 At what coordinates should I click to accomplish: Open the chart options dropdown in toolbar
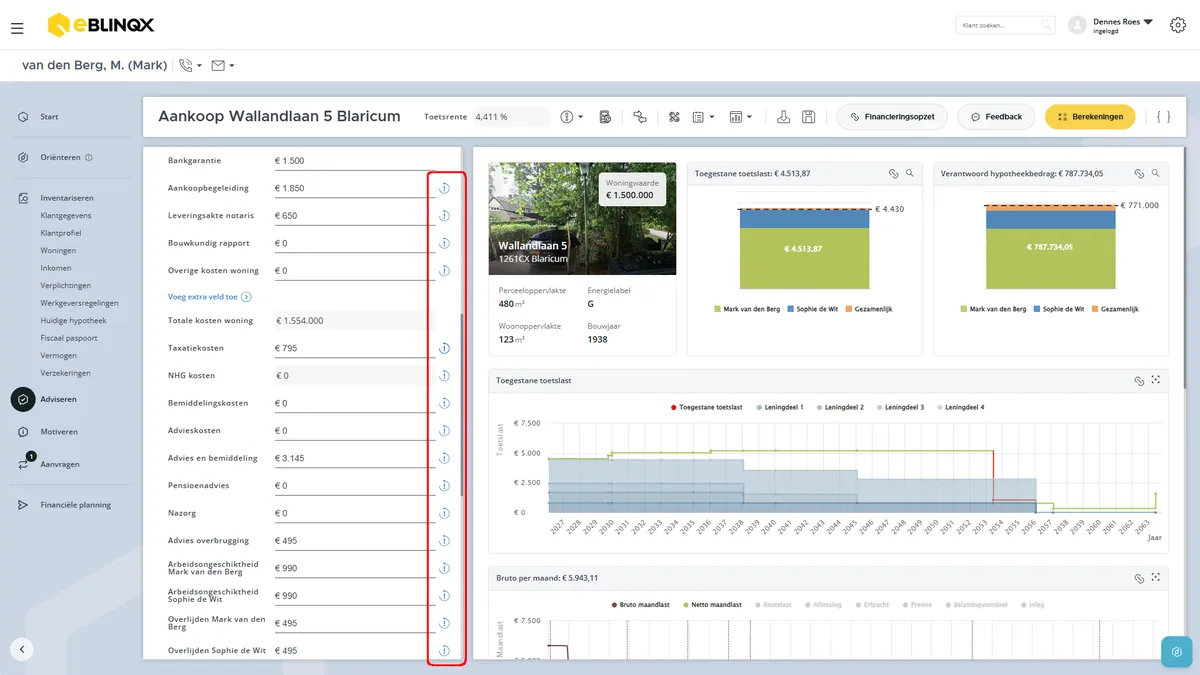click(x=740, y=117)
